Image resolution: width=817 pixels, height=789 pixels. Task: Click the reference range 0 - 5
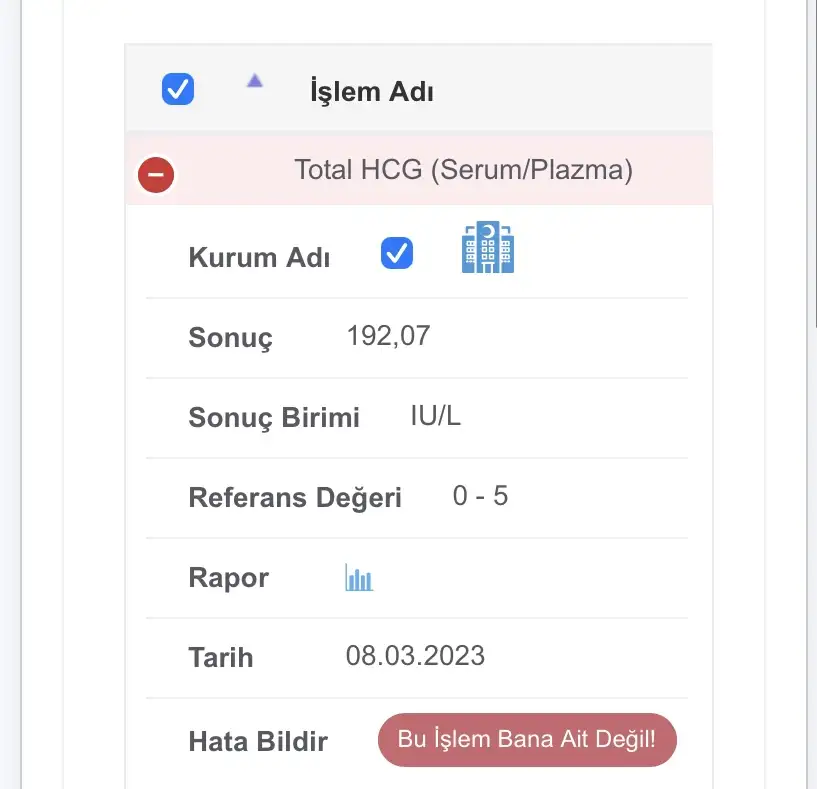click(x=480, y=495)
